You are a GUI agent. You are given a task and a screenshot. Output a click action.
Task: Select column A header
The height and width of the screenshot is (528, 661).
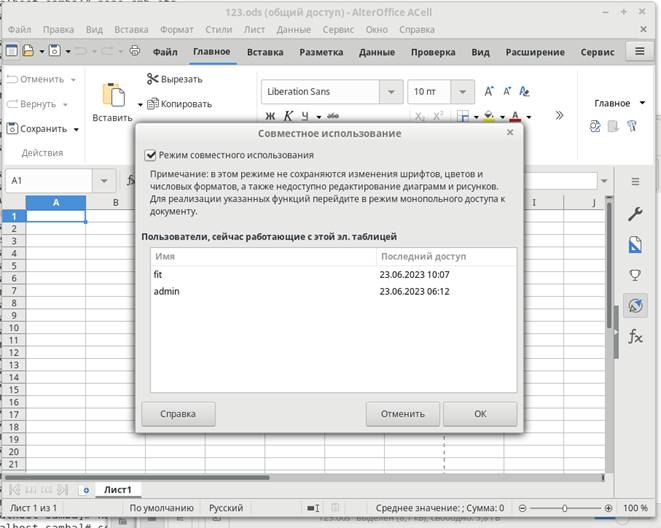click(x=56, y=203)
